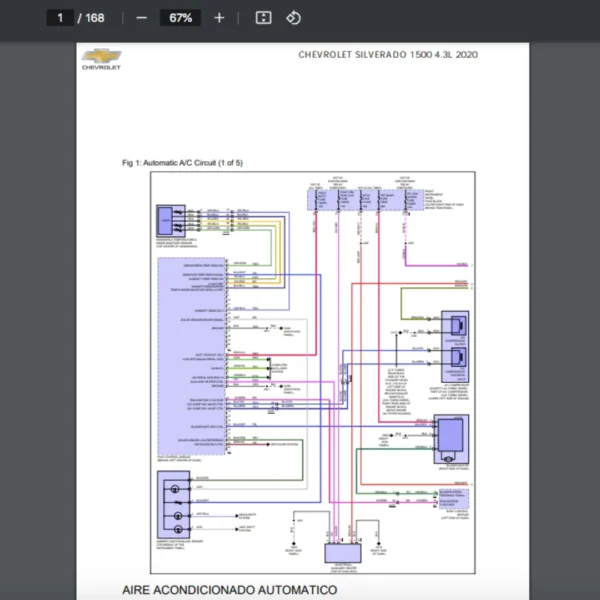Click the fuse block at diagram top
This screenshot has width=600, height=600.
point(365,197)
